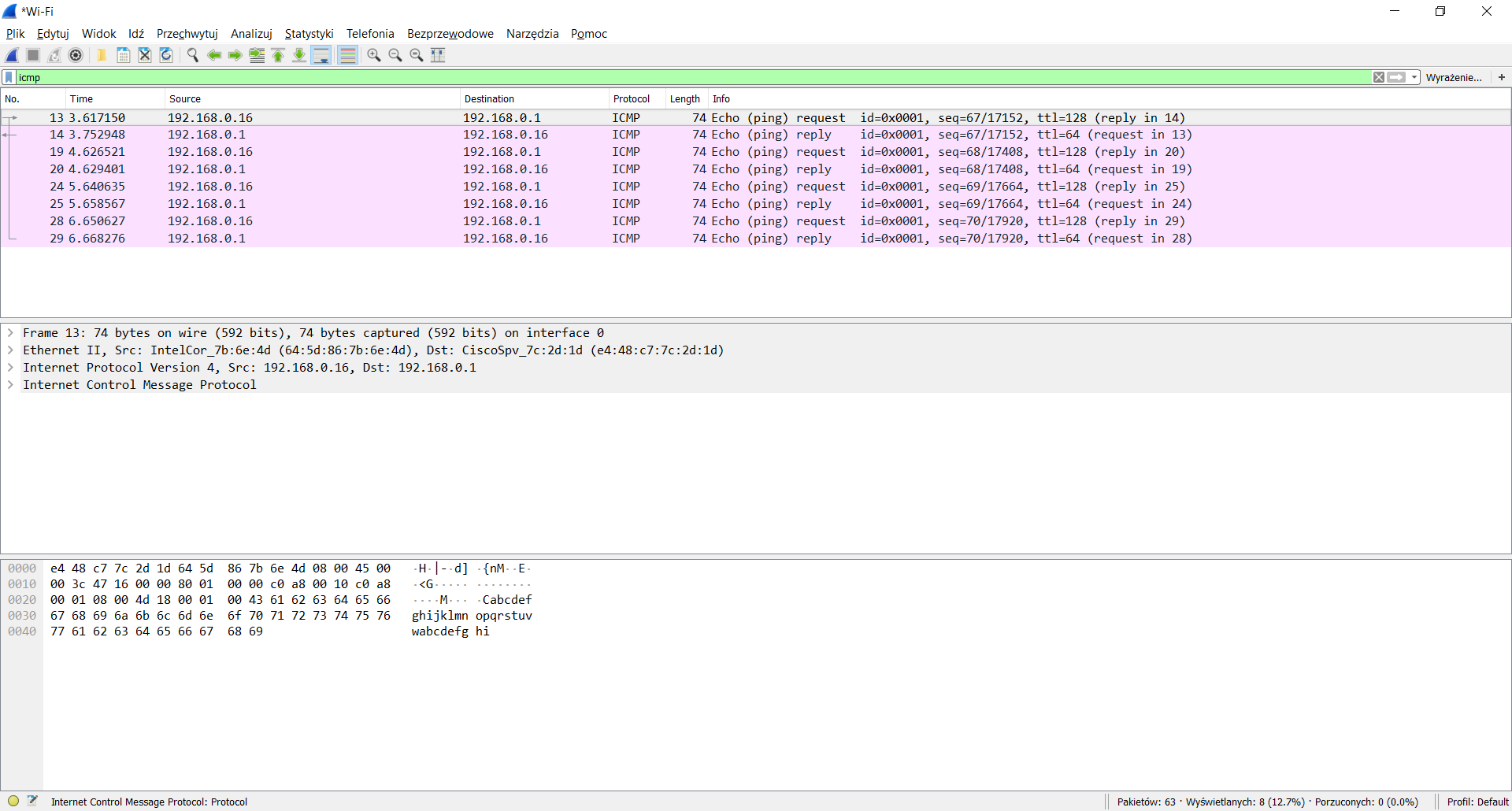Click the Profil: Default status label
Image resolution: width=1512 pixels, height=811 pixels.
(1477, 802)
